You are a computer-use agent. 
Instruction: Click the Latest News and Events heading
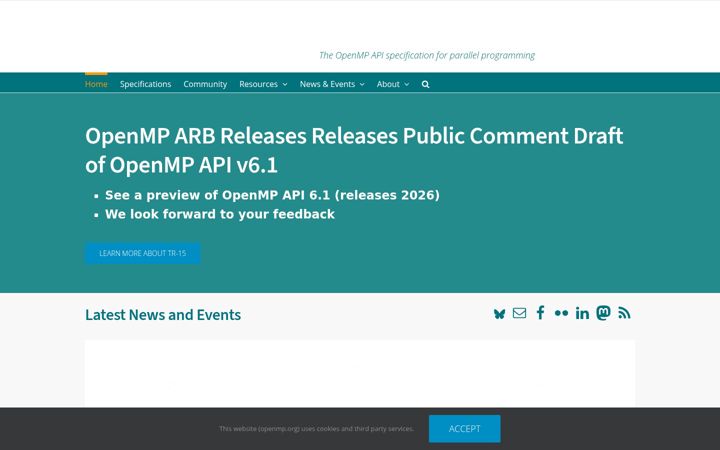click(x=163, y=315)
